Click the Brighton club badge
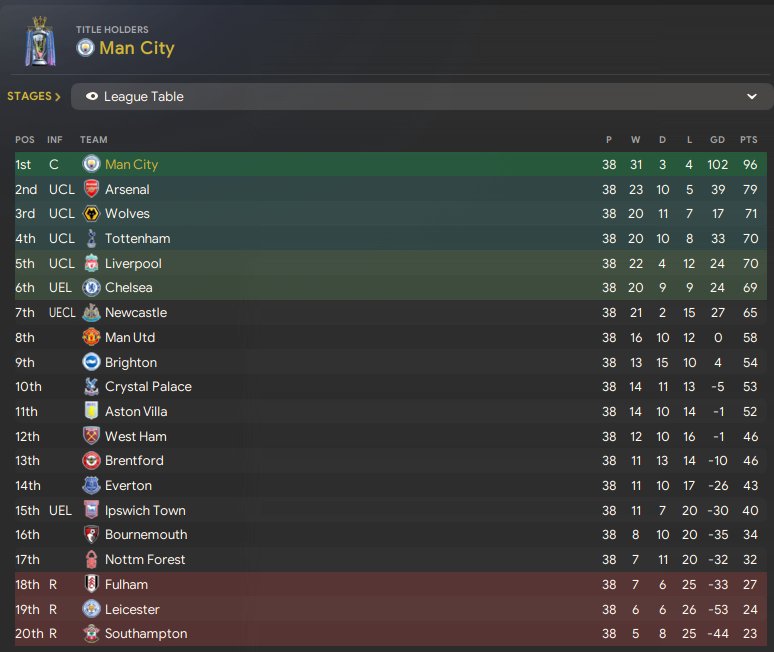This screenshot has height=652, width=774. (91, 362)
